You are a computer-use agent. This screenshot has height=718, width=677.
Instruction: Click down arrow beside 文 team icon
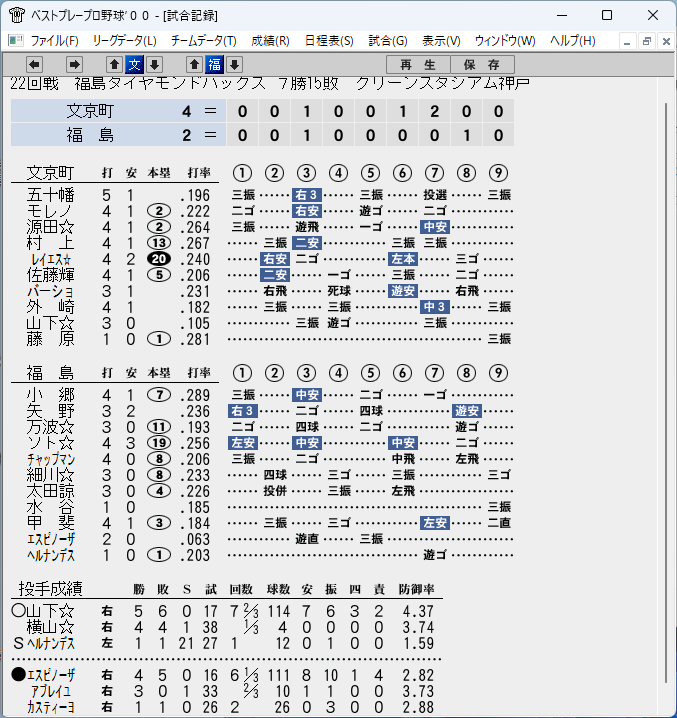154,65
